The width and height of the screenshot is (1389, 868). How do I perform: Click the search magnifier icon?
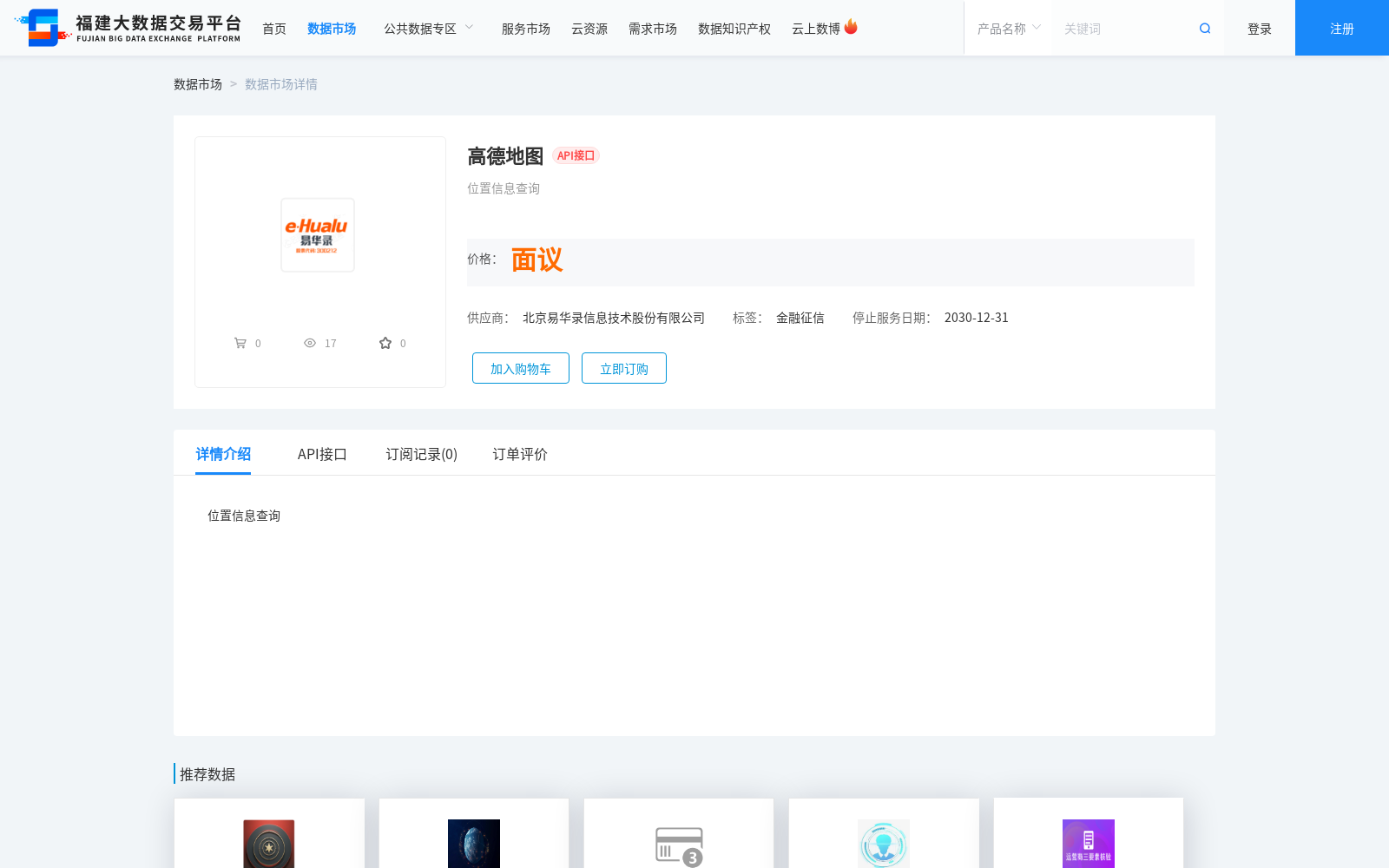(x=1204, y=28)
